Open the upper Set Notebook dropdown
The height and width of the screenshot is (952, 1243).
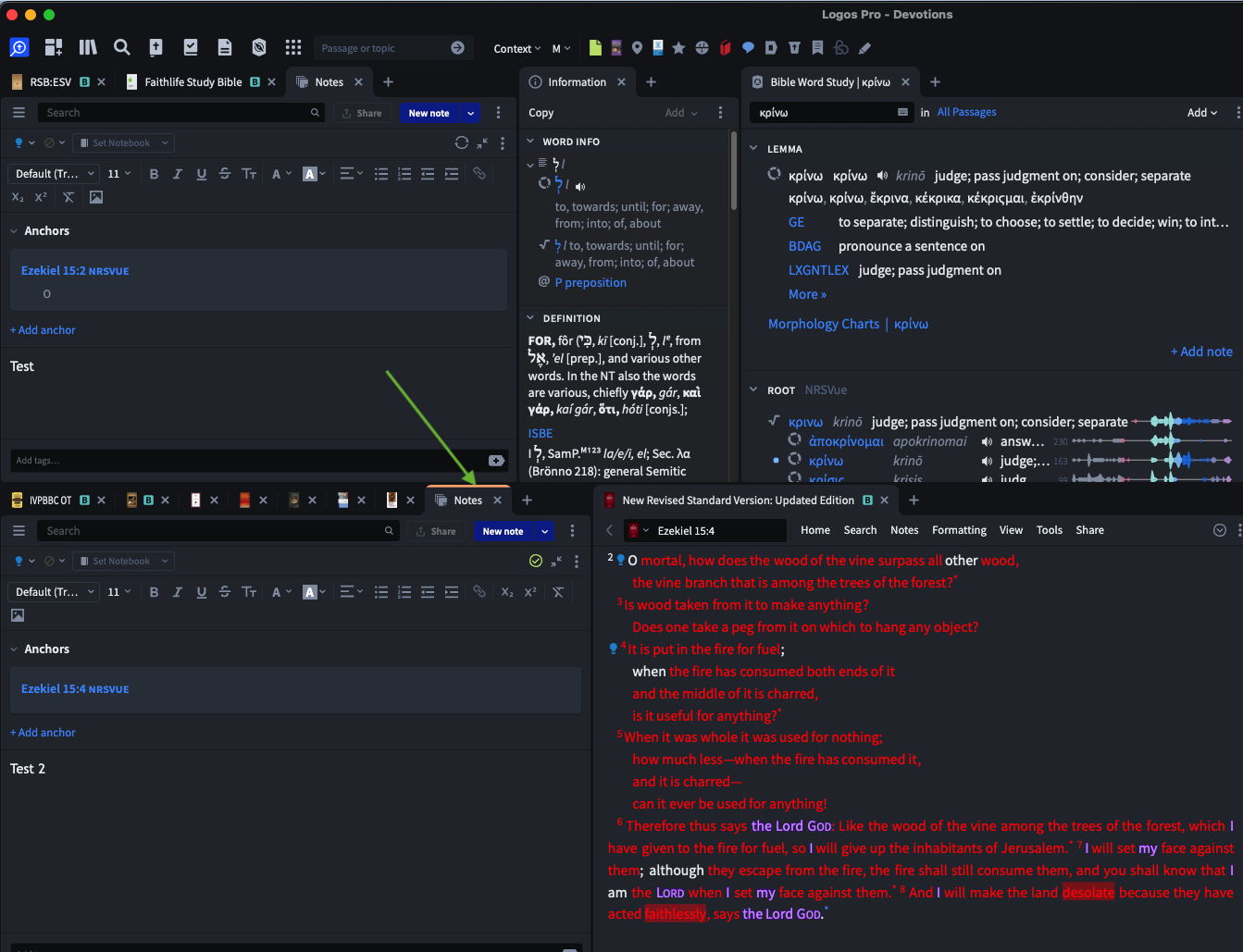pyautogui.click(x=122, y=143)
